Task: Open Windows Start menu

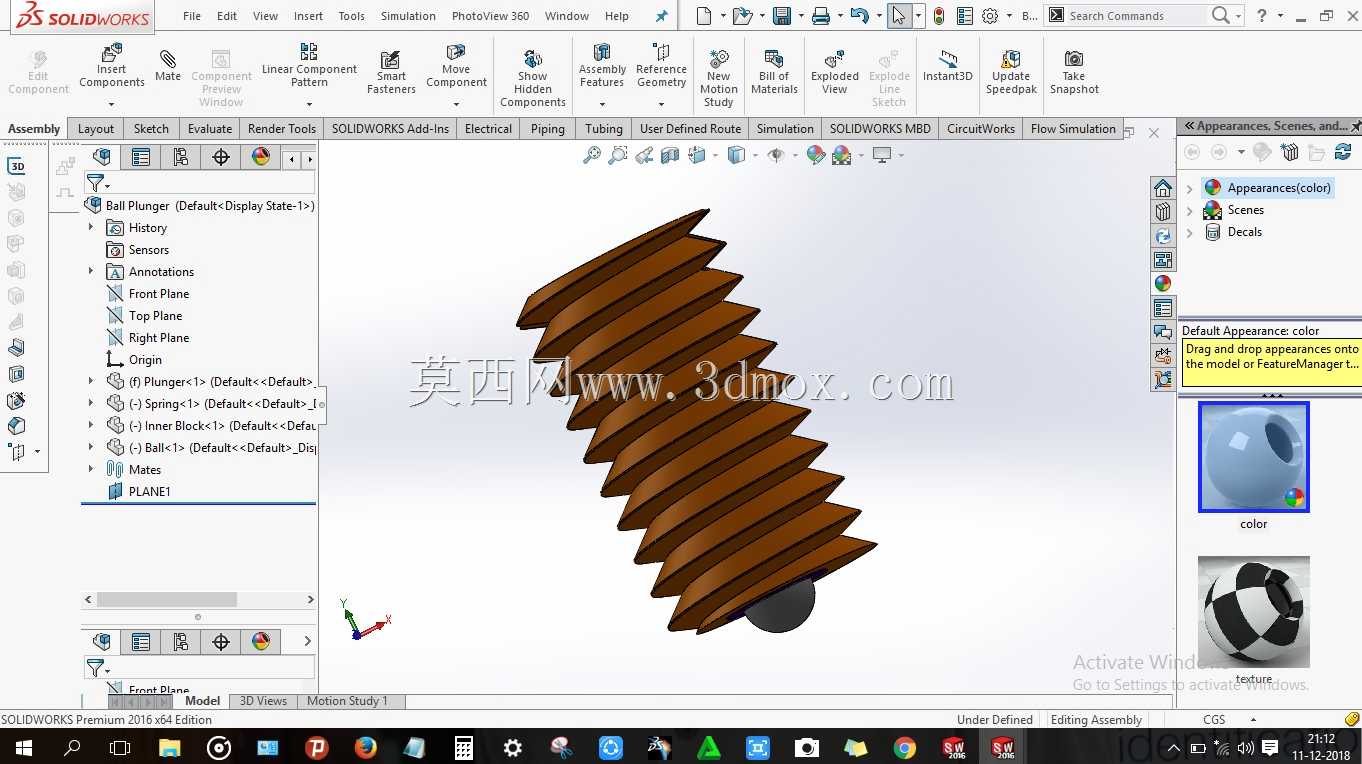Action: 23,747
